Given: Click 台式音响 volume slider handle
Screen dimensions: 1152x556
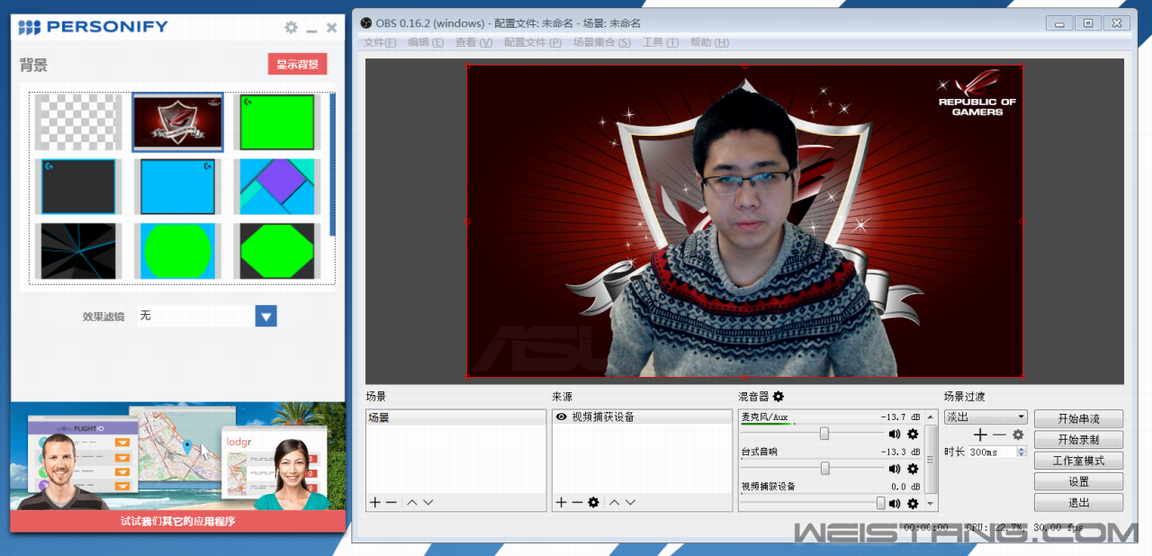Looking at the screenshot, I should pyautogui.click(x=825, y=469).
